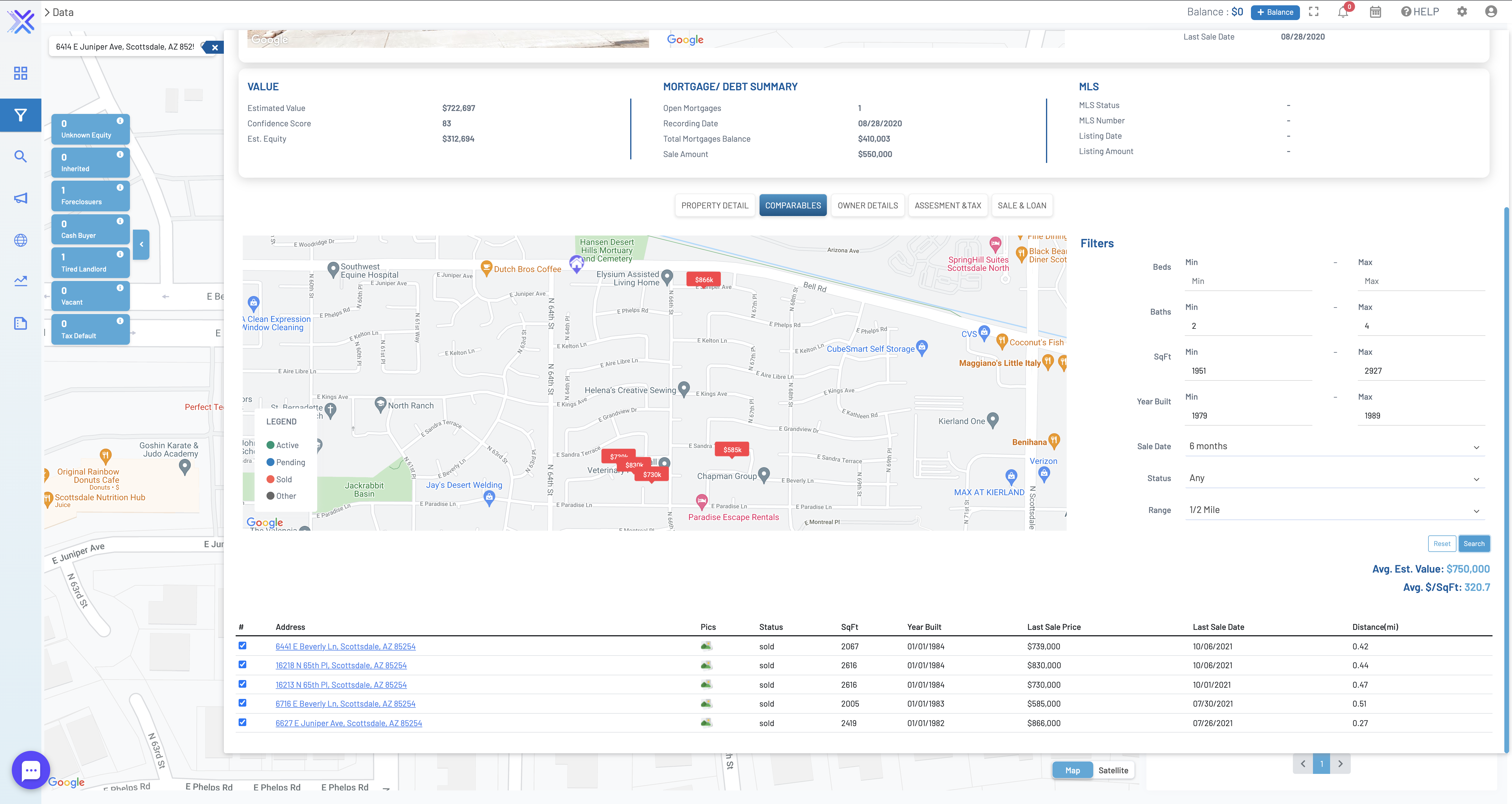Show info for Inherited card

pos(120,155)
